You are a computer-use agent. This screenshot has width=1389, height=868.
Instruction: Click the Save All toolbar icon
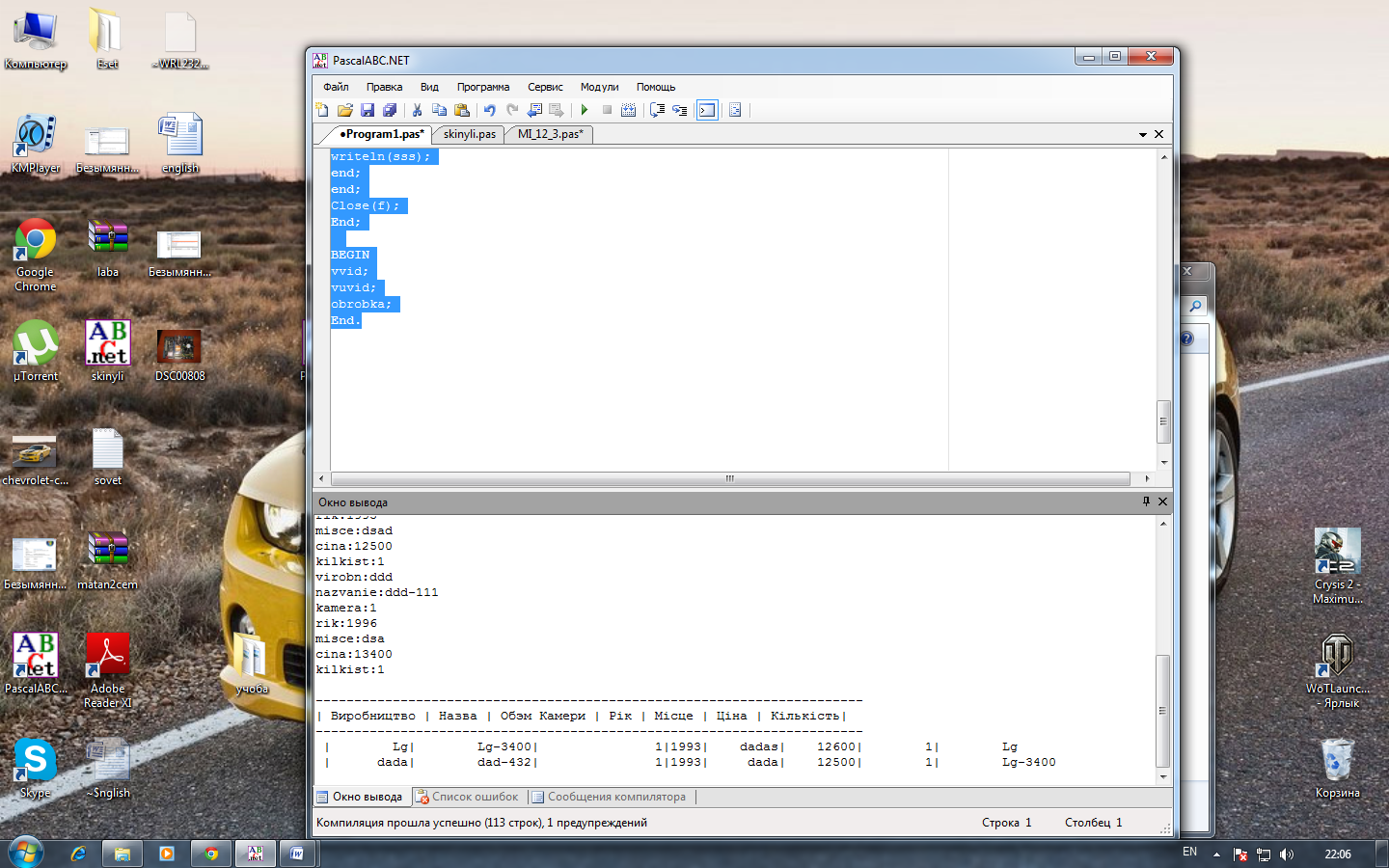[x=390, y=110]
